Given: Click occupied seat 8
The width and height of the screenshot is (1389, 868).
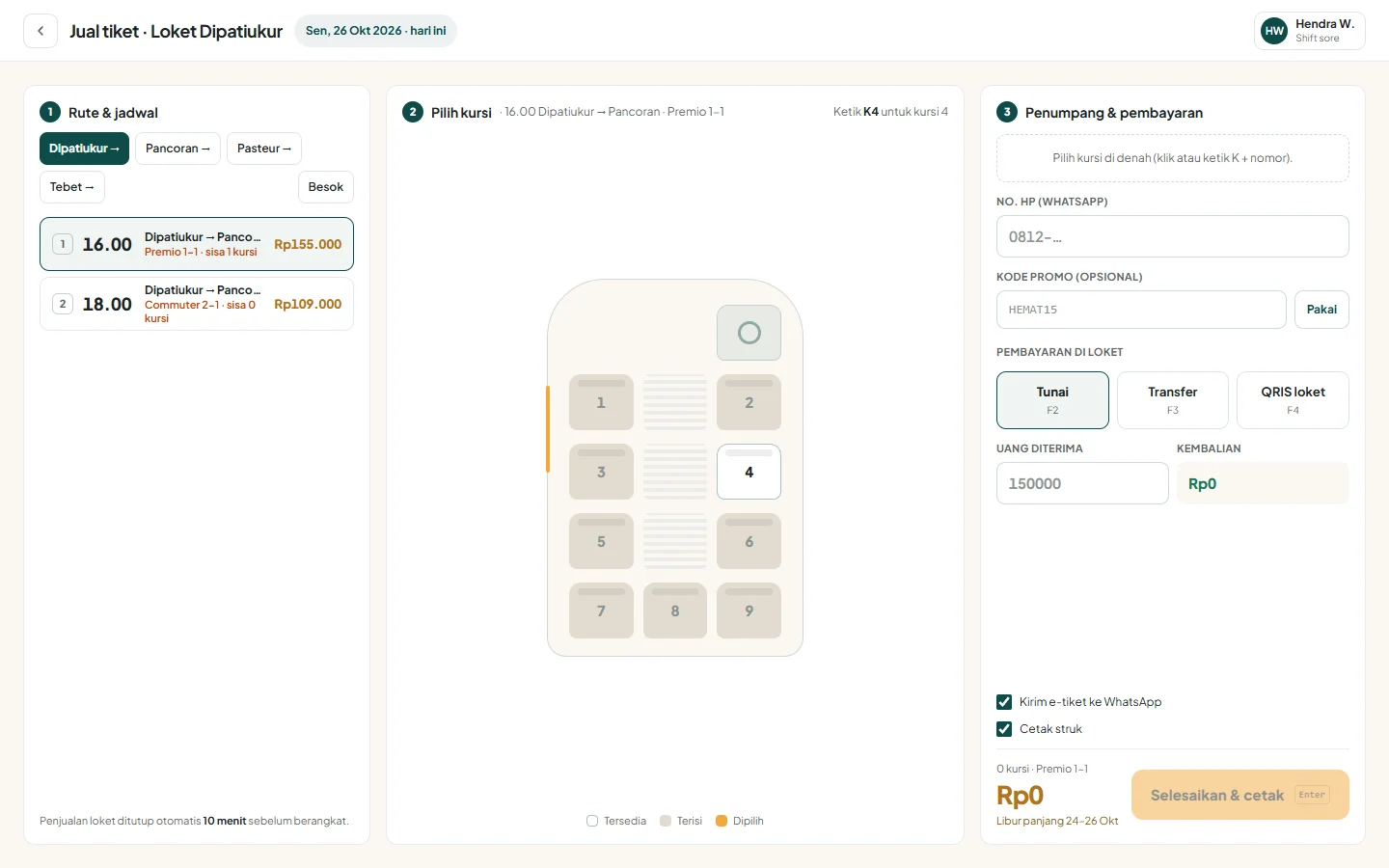Looking at the screenshot, I should pyautogui.click(x=675, y=610).
